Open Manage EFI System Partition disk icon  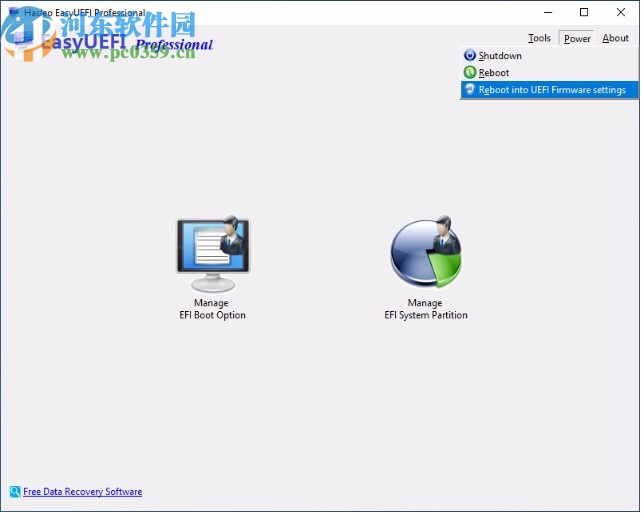[x=426, y=251]
